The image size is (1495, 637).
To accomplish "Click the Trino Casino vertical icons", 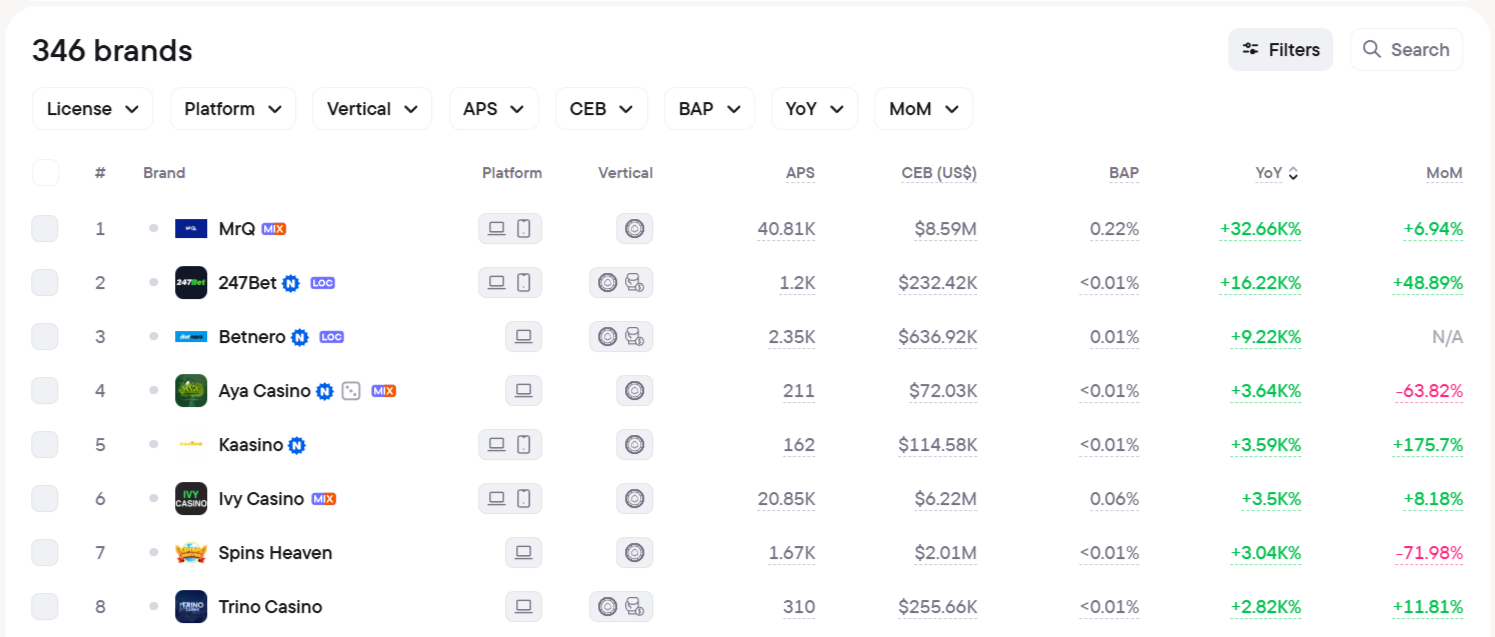I will (620, 606).
